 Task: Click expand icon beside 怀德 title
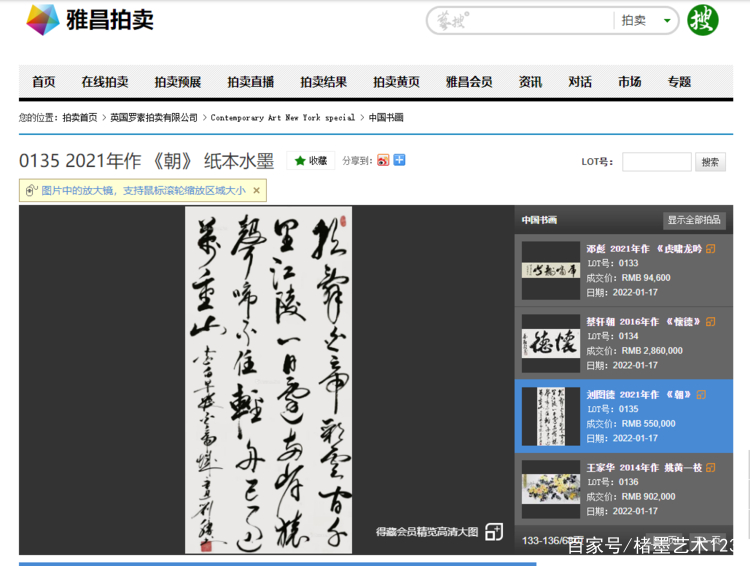[711, 322]
